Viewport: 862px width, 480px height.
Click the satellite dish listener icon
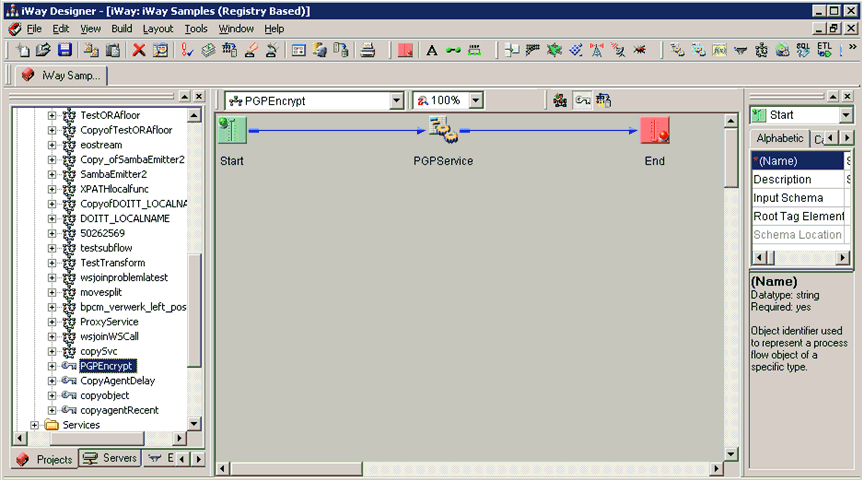coord(618,51)
